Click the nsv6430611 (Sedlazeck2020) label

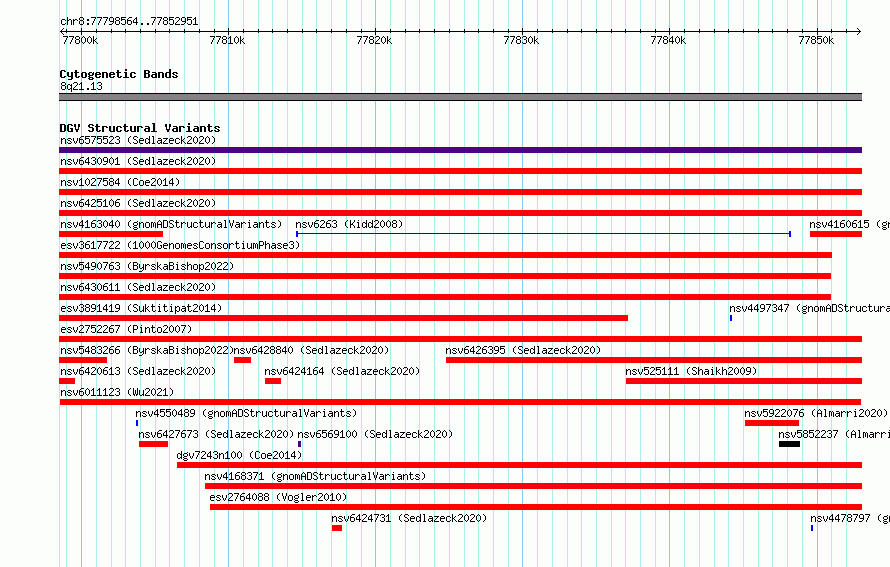(x=138, y=287)
